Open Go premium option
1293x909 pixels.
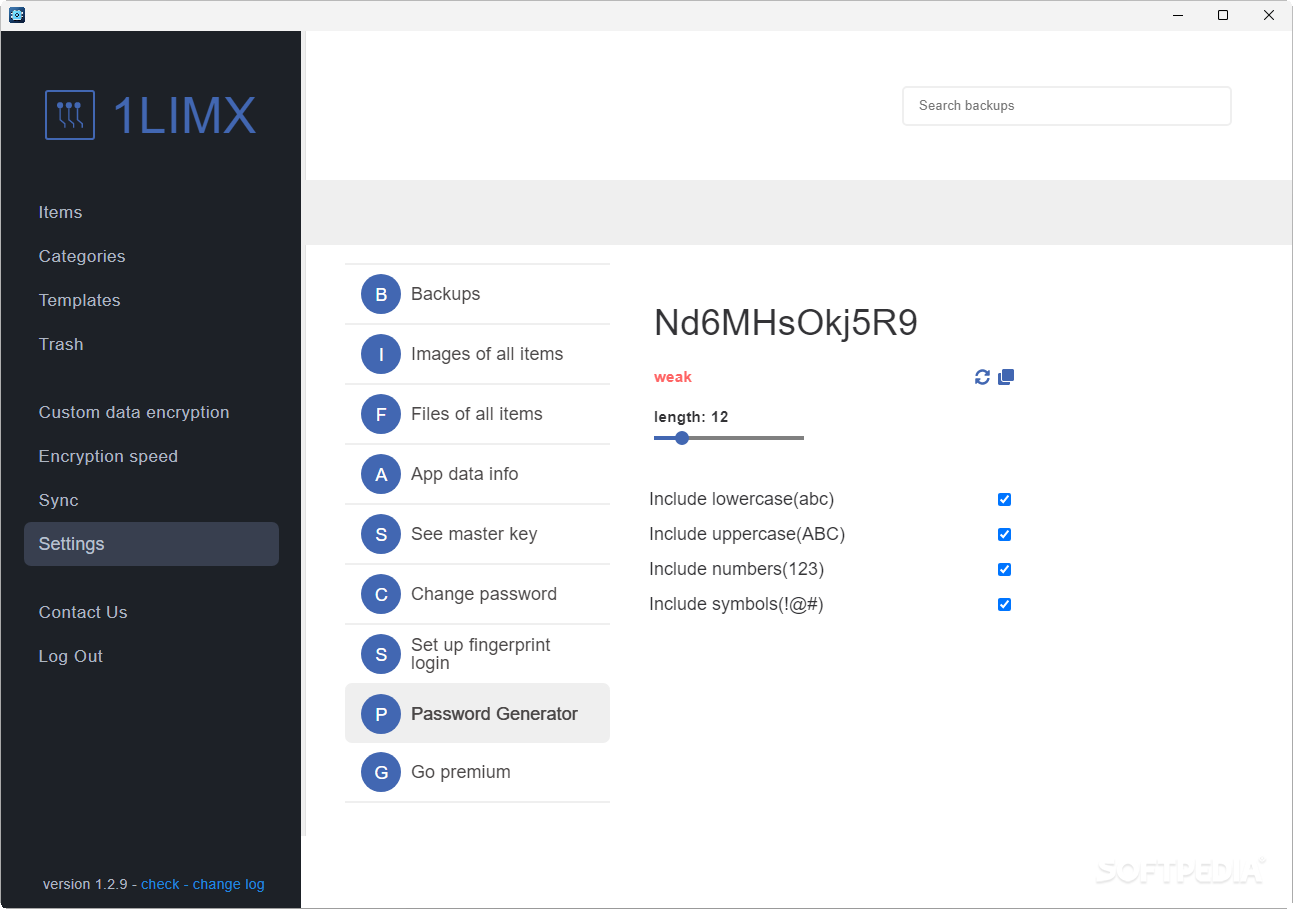tap(477, 772)
